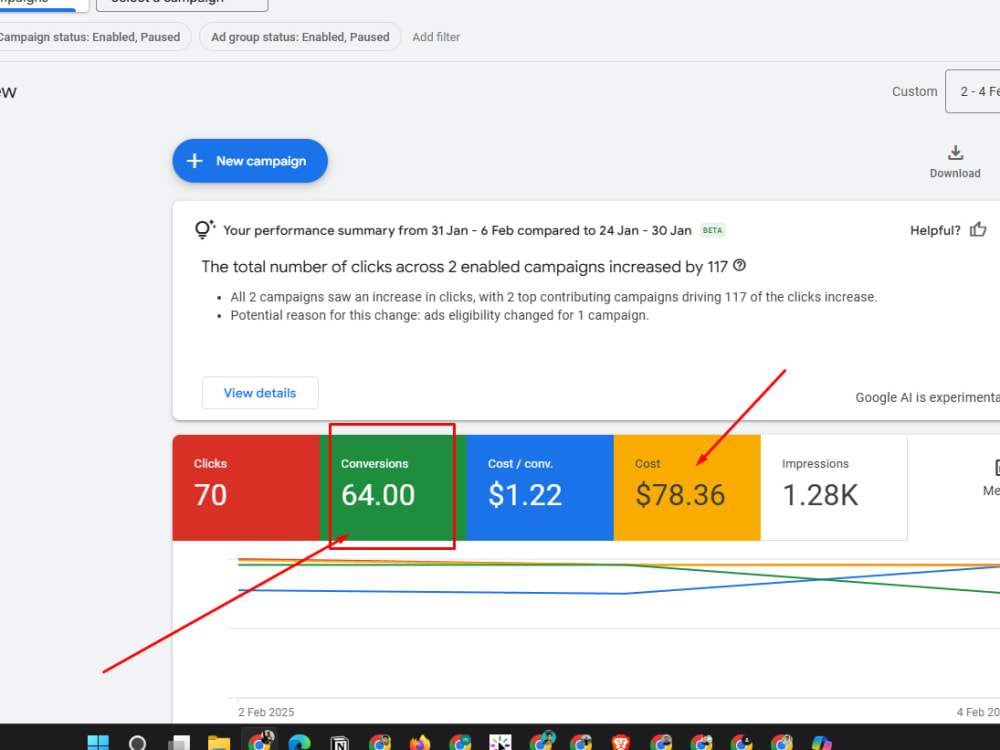
Task: Open Notion from the taskbar
Action: (339, 743)
